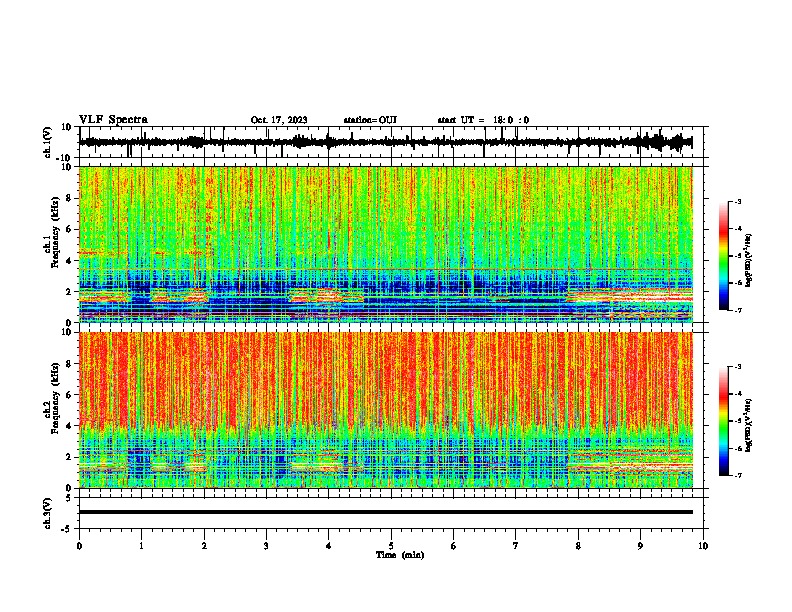Click time axis tick label "0"

[x=79, y=546]
